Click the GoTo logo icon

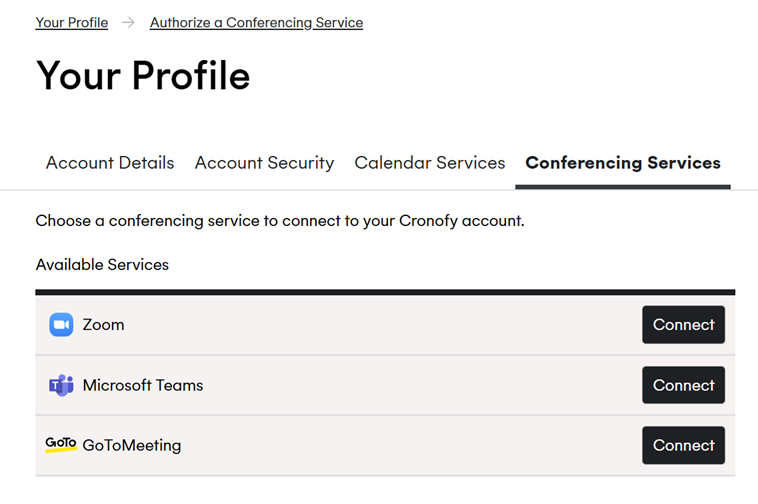pos(61,444)
